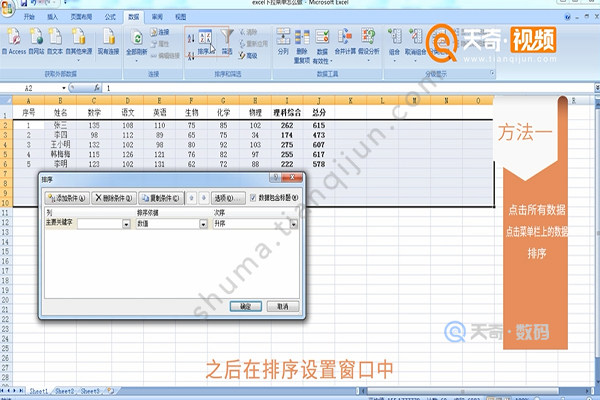Switch to the Home (开始) ribbon tab
The image size is (600, 400).
(x=29, y=17)
